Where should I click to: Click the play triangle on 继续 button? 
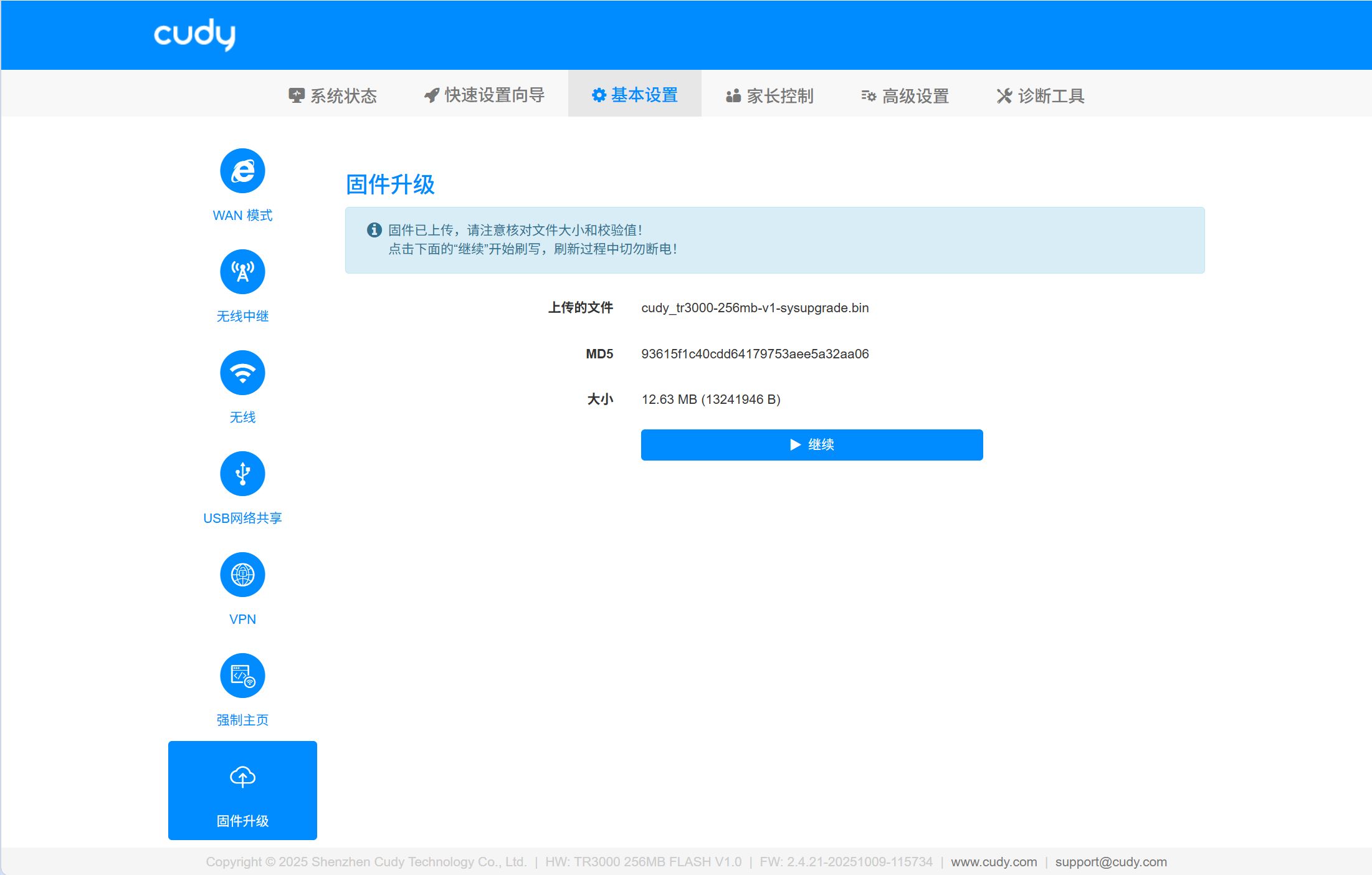tap(795, 444)
